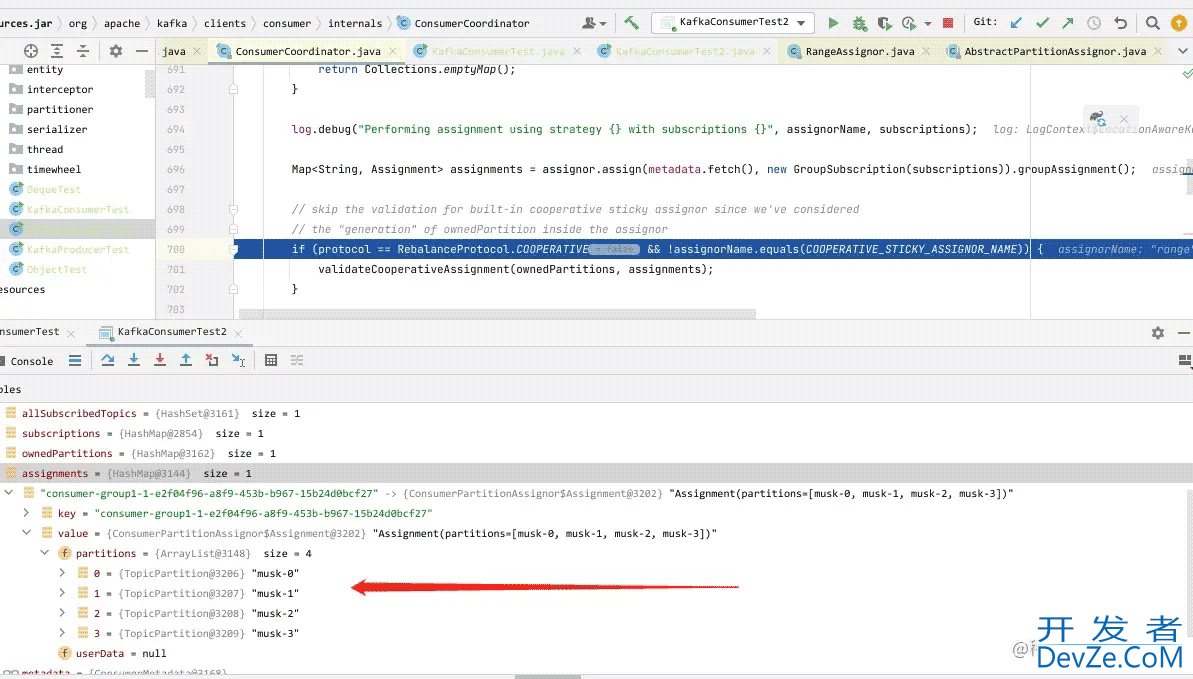This screenshot has height=679, width=1193.
Task: Open Evaluate Expression calculator icon
Action: [x=271, y=360]
